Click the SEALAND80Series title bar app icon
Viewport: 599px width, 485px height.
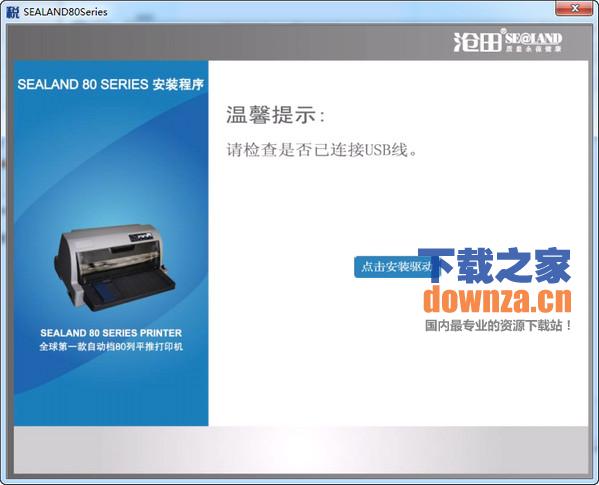point(12,12)
